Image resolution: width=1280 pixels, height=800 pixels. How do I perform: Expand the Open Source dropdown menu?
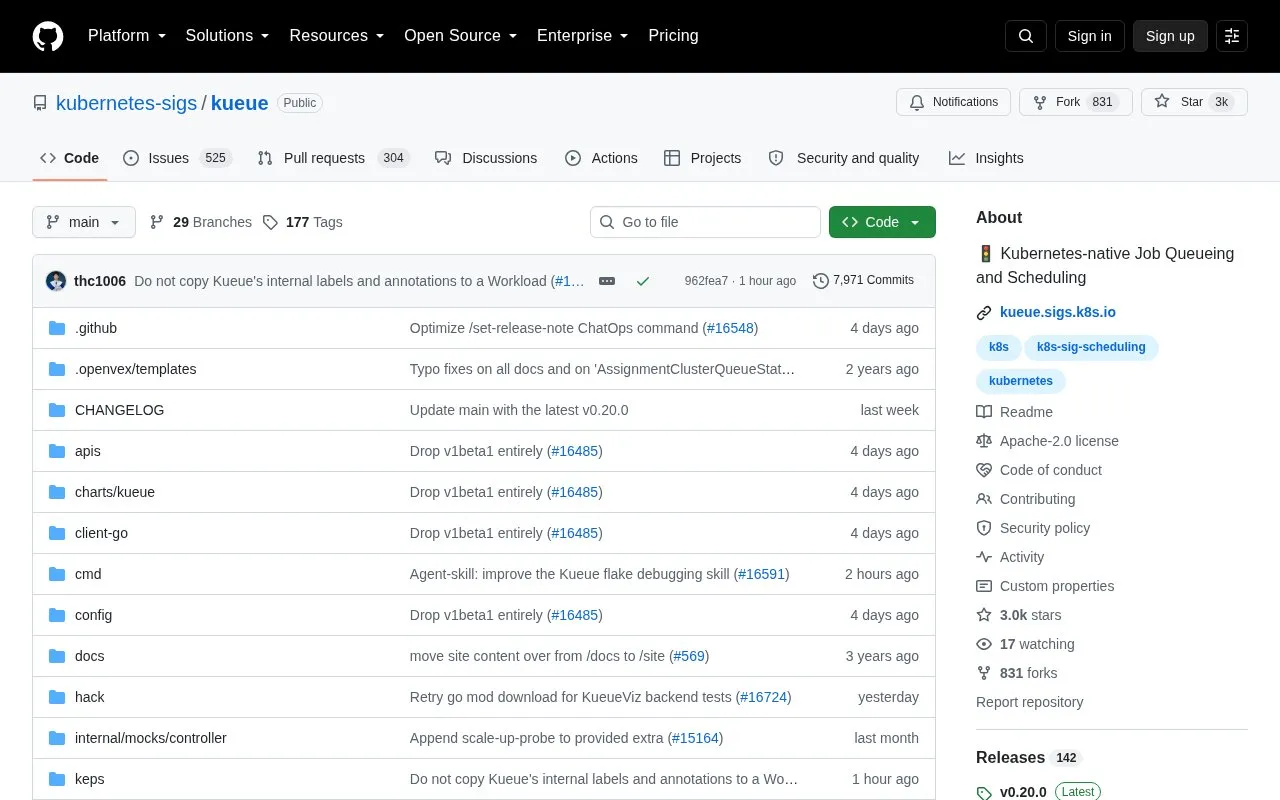coord(461,36)
